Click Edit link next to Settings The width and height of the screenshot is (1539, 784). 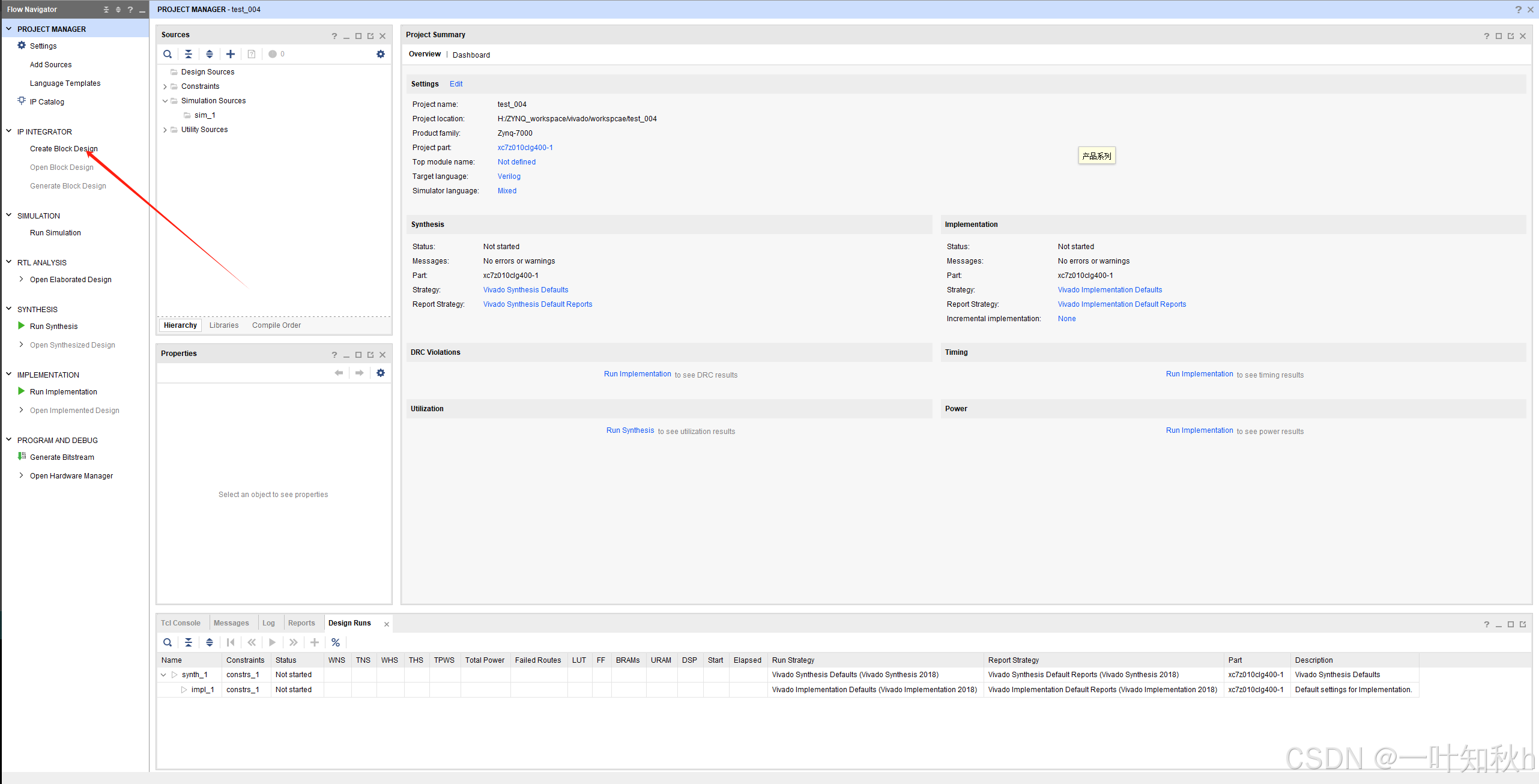[456, 84]
